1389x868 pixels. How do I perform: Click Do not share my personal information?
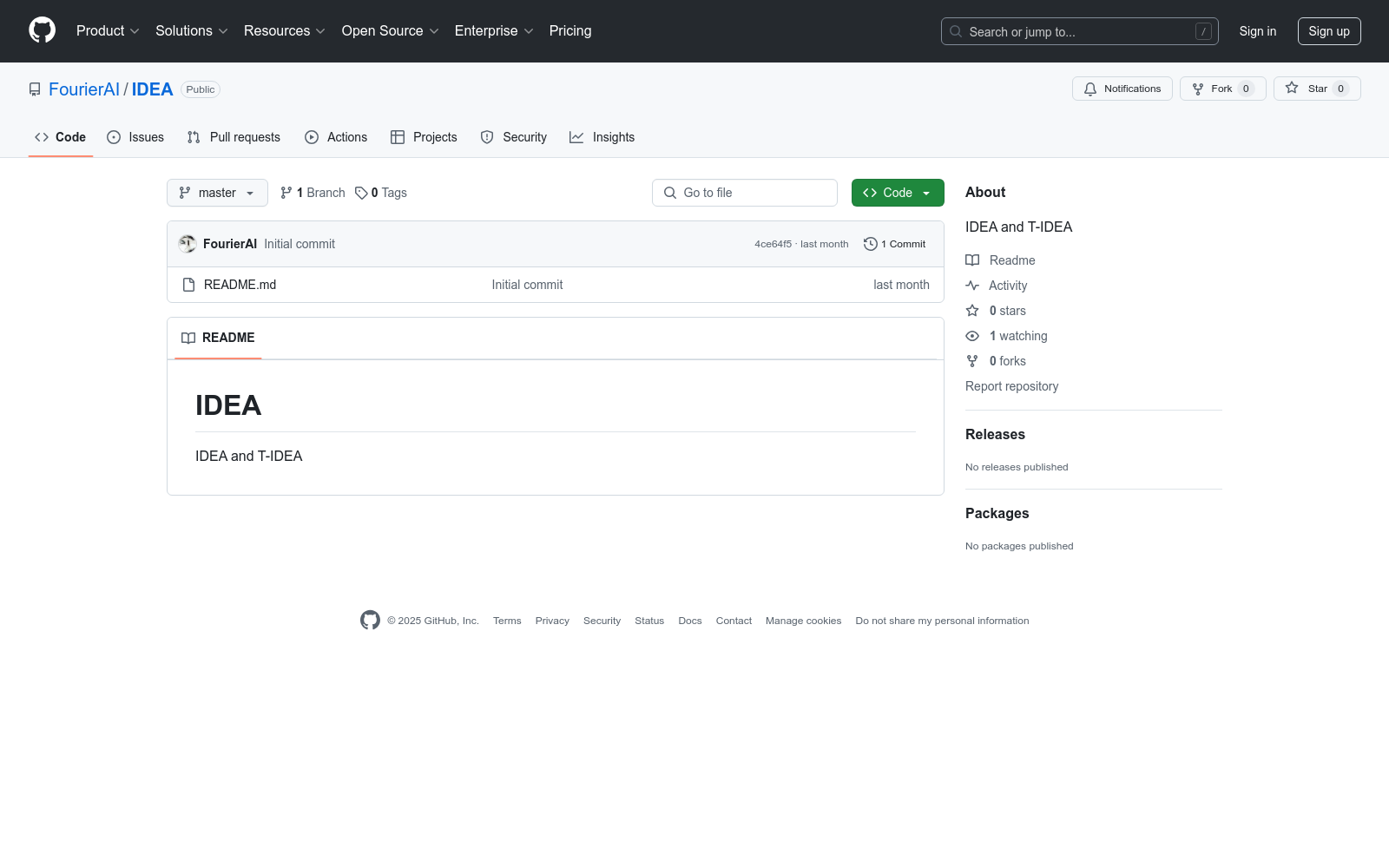[942, 621]
